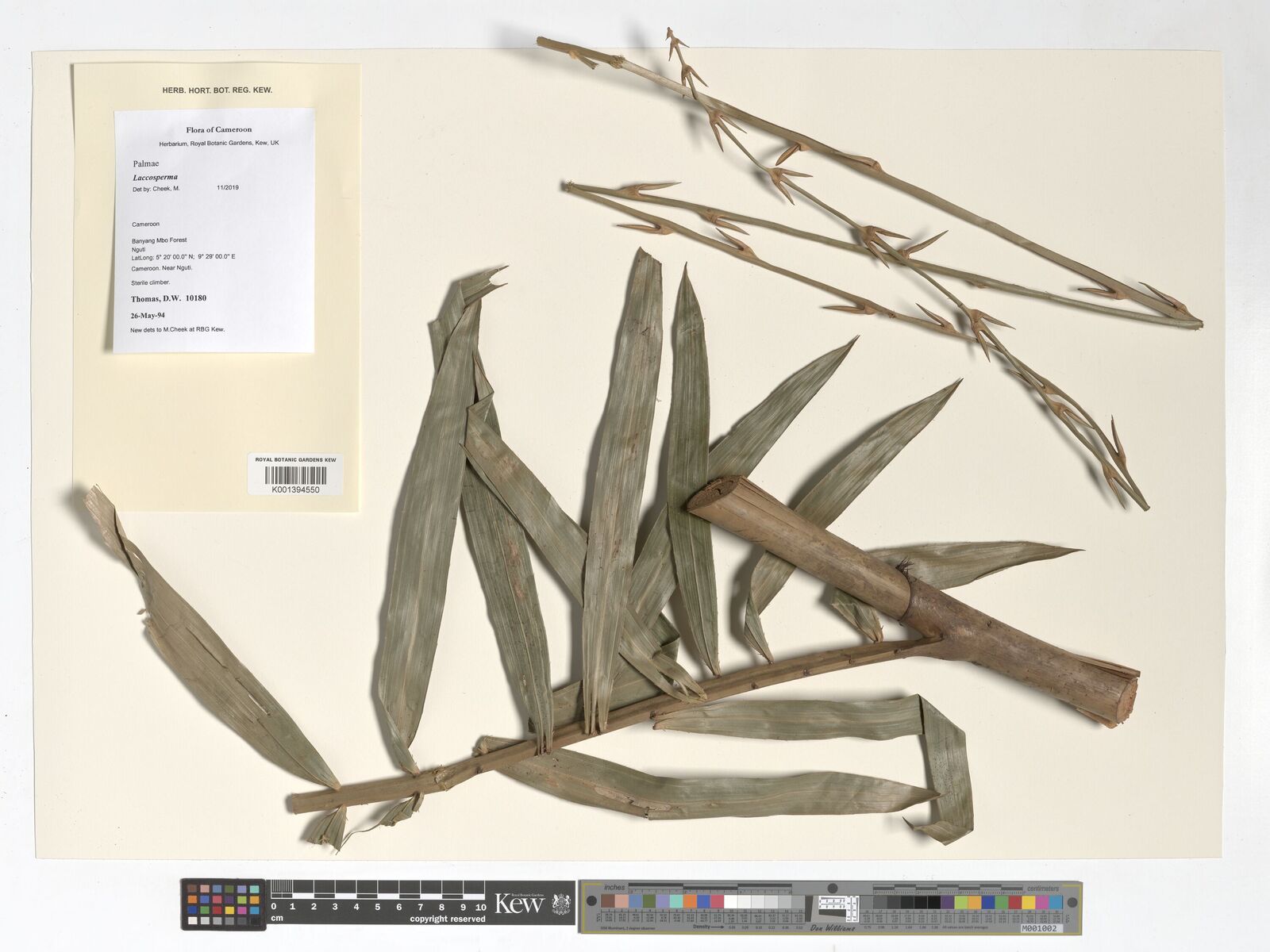Screen dimensions: 1270x952
Task: Click the small multicolor checker chart
Action: 224,904
